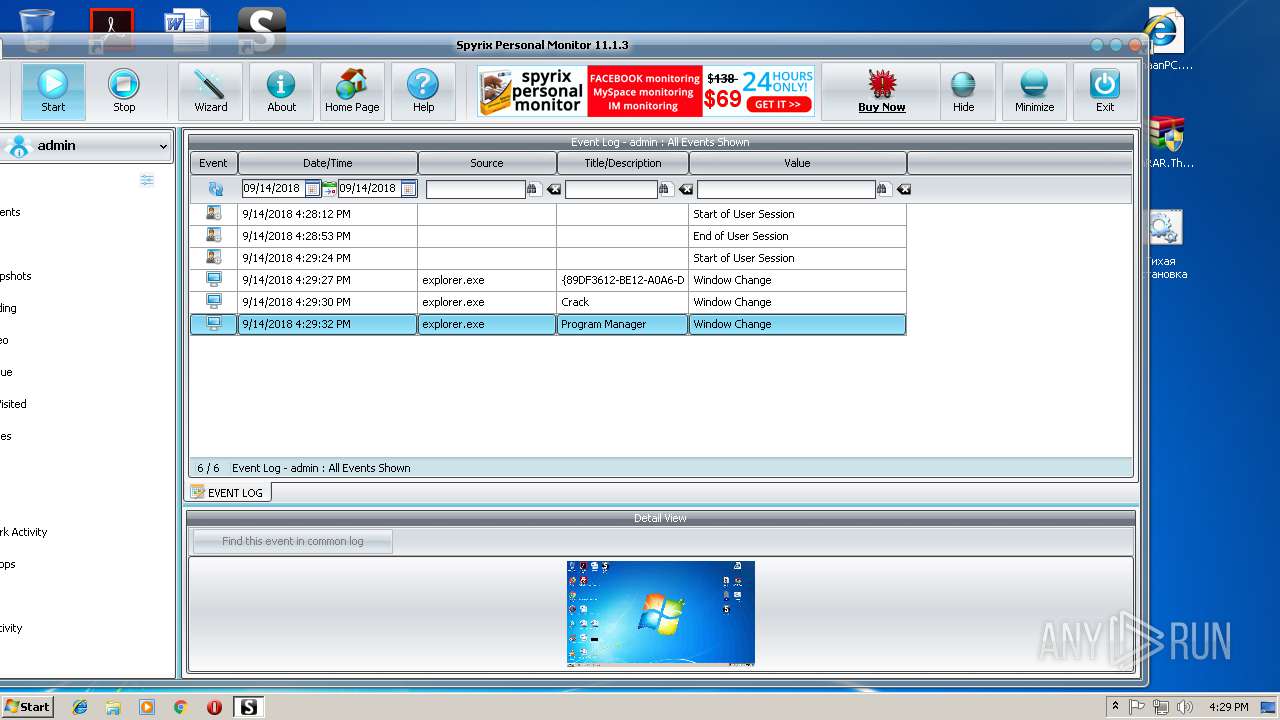Viewport: 1280px width, 720px height.
Task: Open Windows Explorer from taskbar
Action: [113, 707]
